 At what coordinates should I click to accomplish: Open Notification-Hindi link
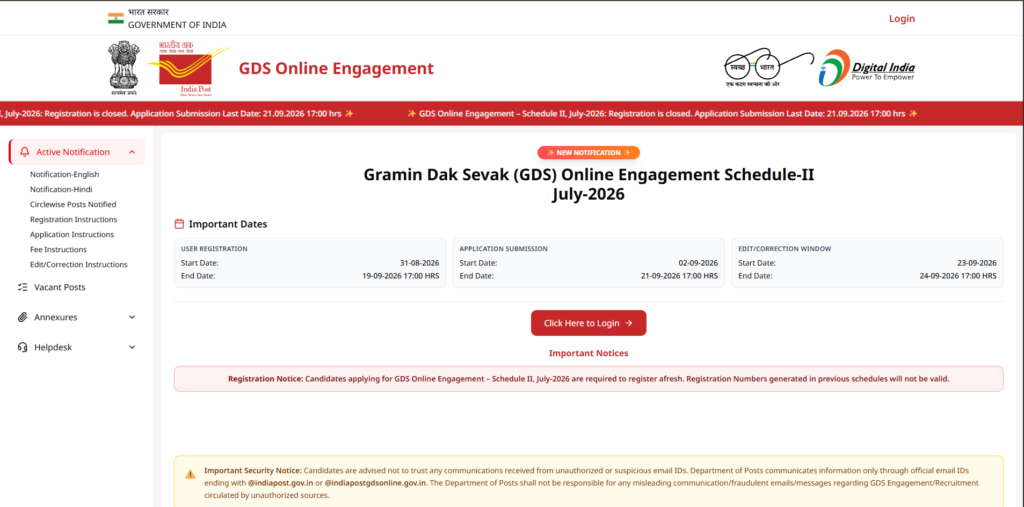[x=61, y=189]
